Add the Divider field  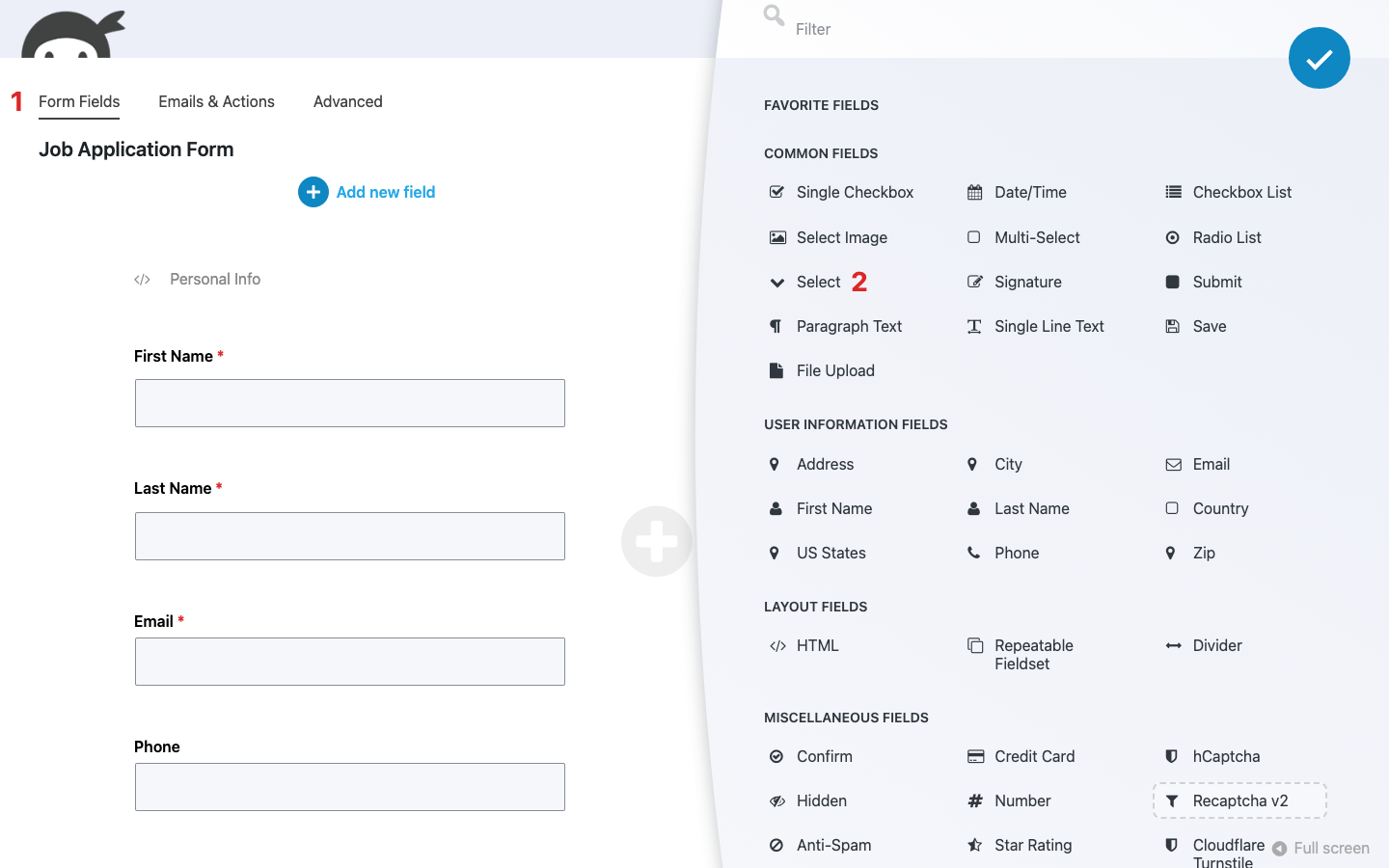pyautogui.click(x=1203, y=645)
